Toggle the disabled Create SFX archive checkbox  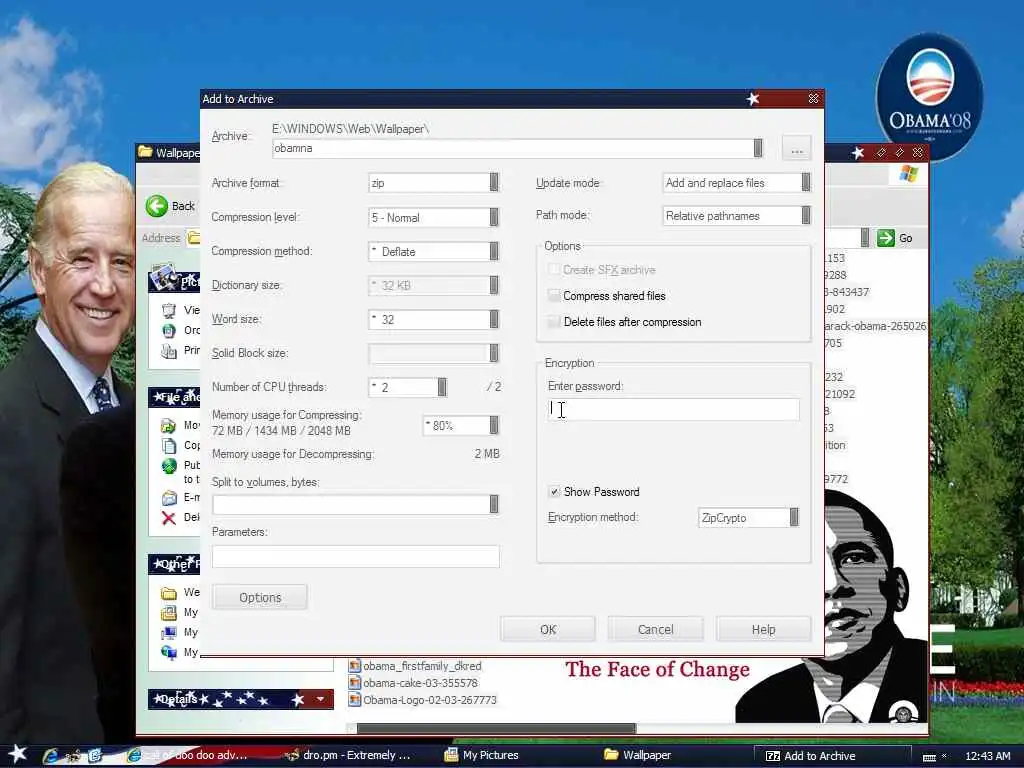[x=554, y=270]
